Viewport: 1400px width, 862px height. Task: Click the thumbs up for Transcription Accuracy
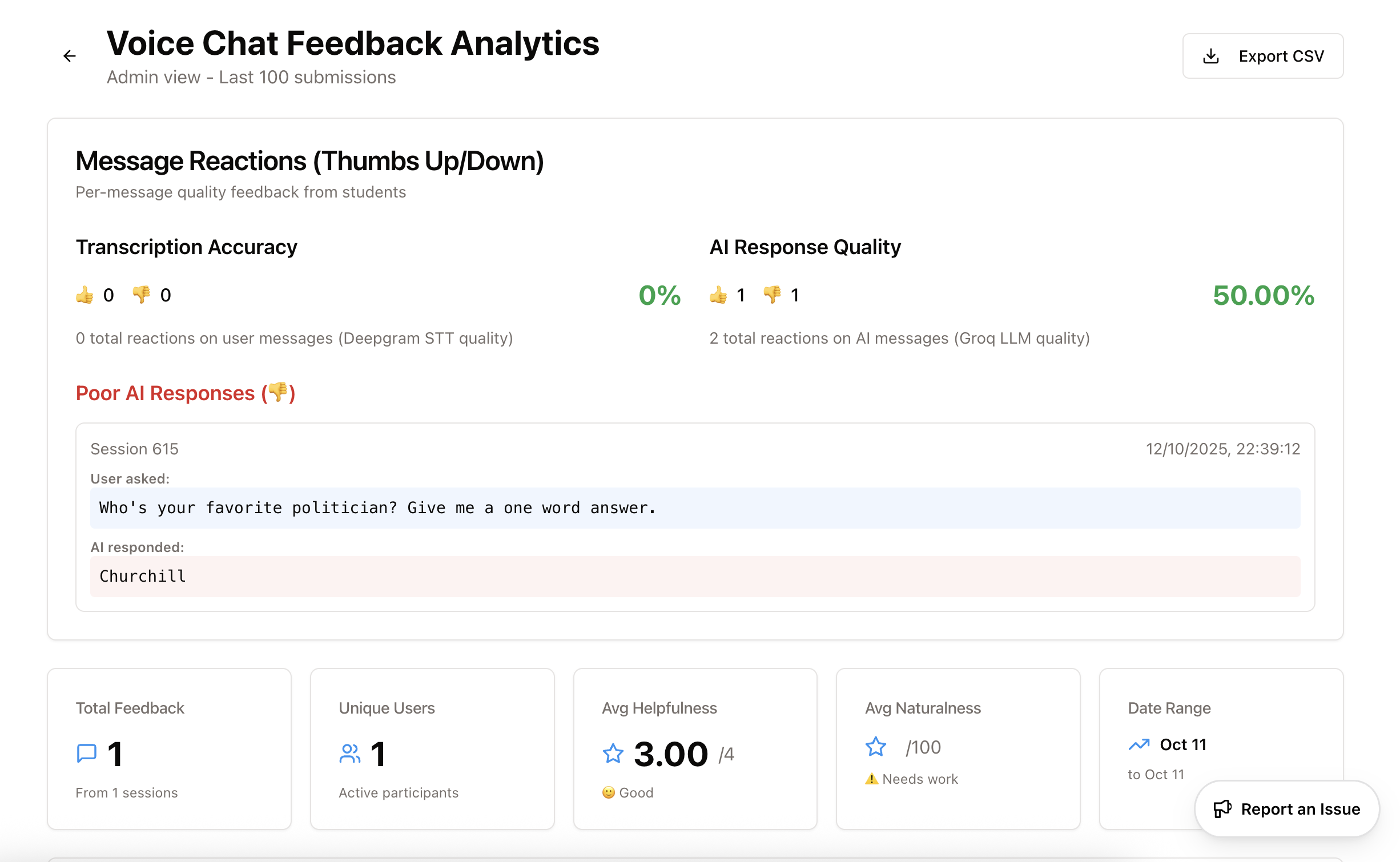(84, 294)
